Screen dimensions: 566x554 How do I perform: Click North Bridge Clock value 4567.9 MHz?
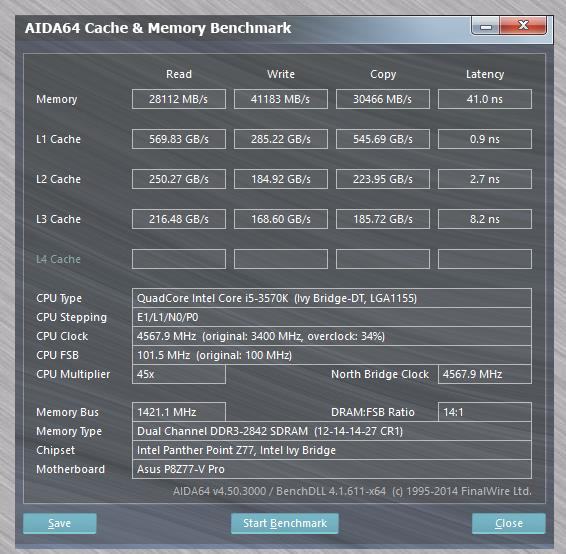(485, 374)
